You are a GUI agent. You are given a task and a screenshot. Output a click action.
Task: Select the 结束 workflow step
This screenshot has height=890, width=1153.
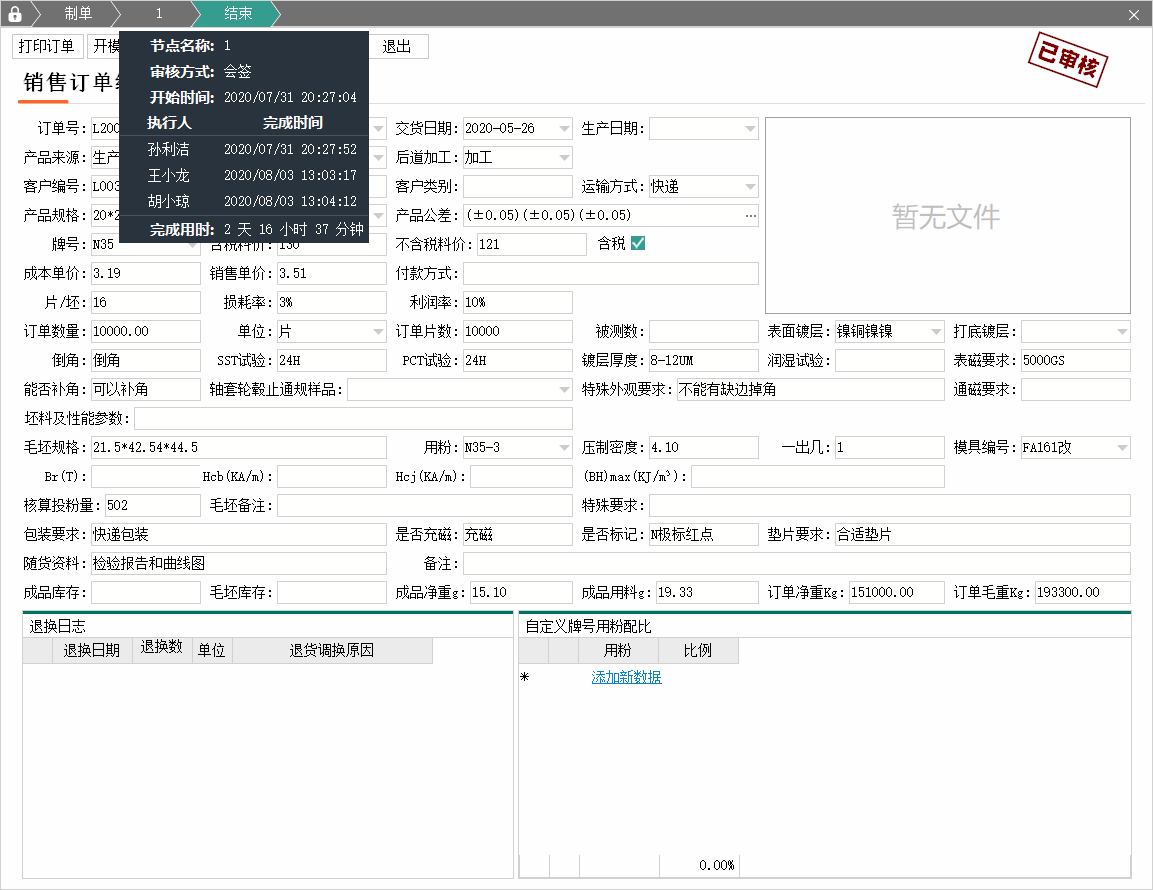[x=238, y=13]
